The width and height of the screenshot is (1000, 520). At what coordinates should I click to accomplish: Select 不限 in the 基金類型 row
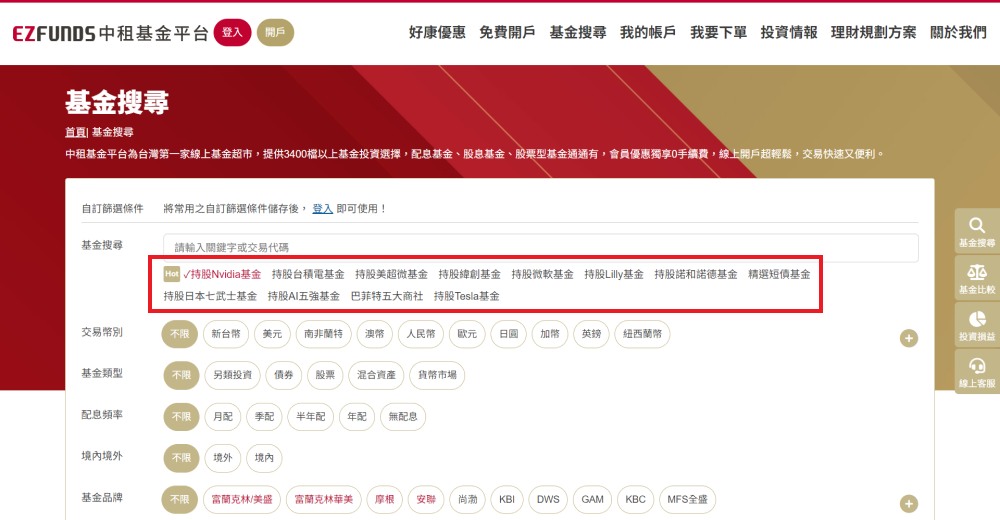pyautogui.click(x=181, y=375)
